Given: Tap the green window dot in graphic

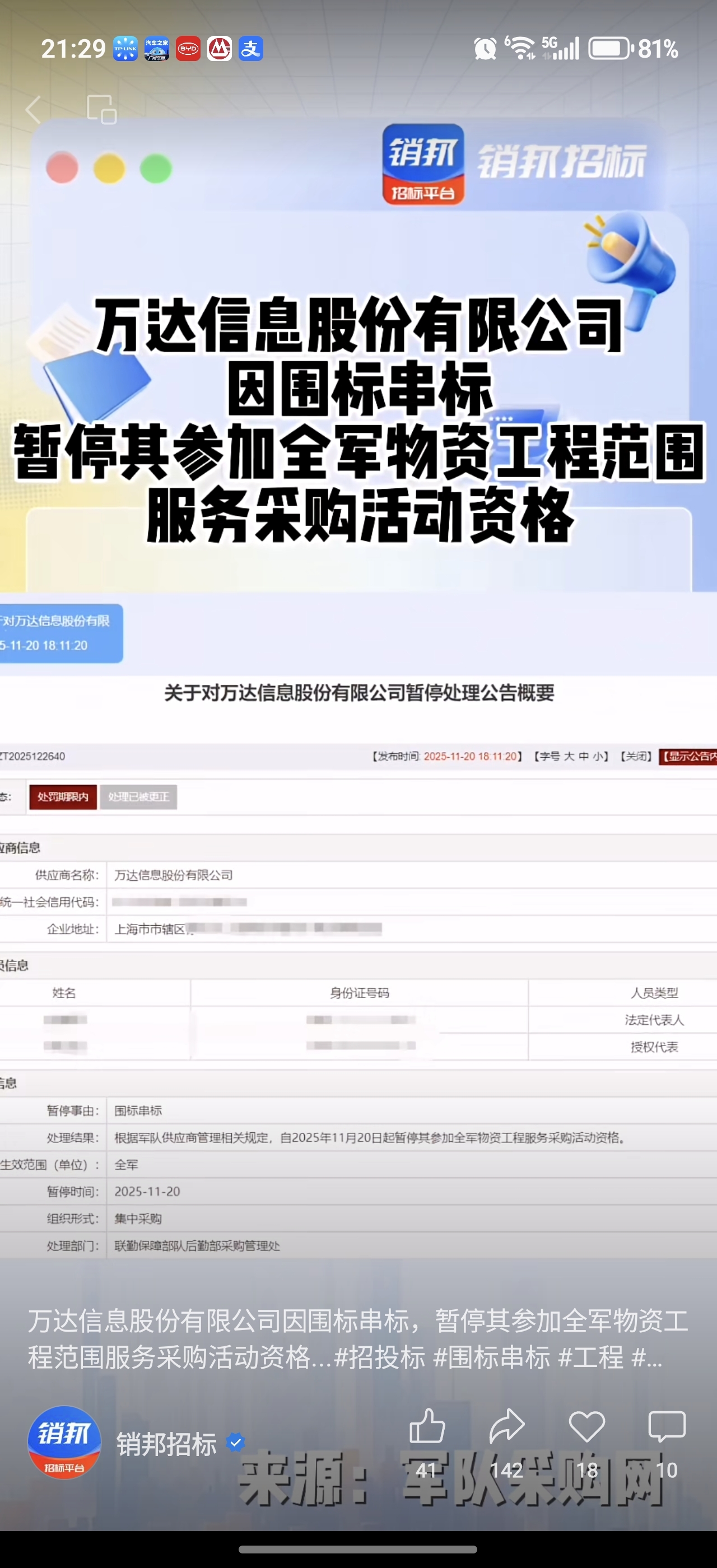Looking at the screenshot, I should click(156, 167).
